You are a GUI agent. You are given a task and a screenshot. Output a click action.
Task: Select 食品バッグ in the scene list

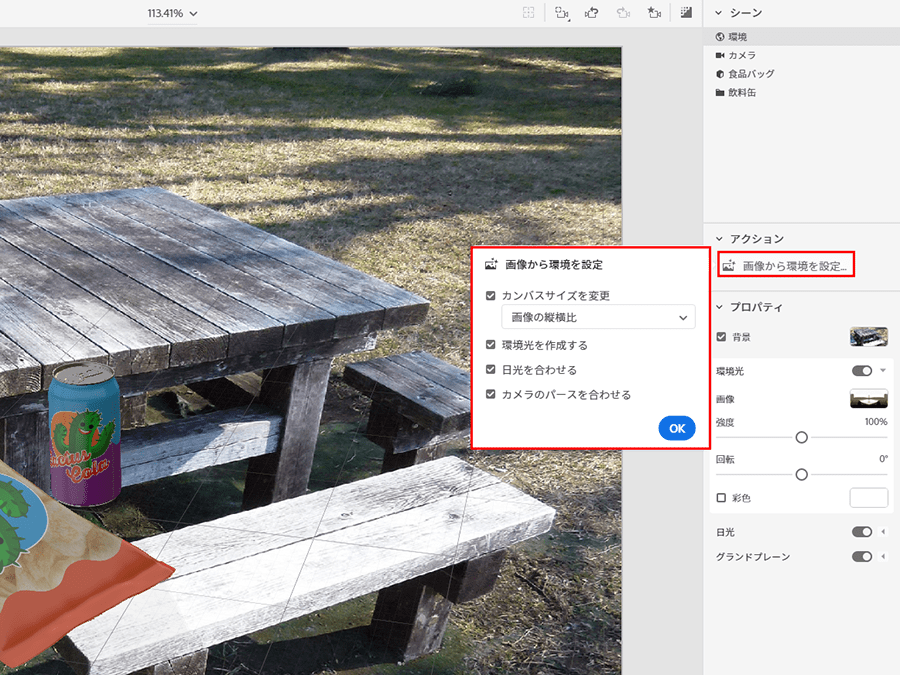click(801, 74)
